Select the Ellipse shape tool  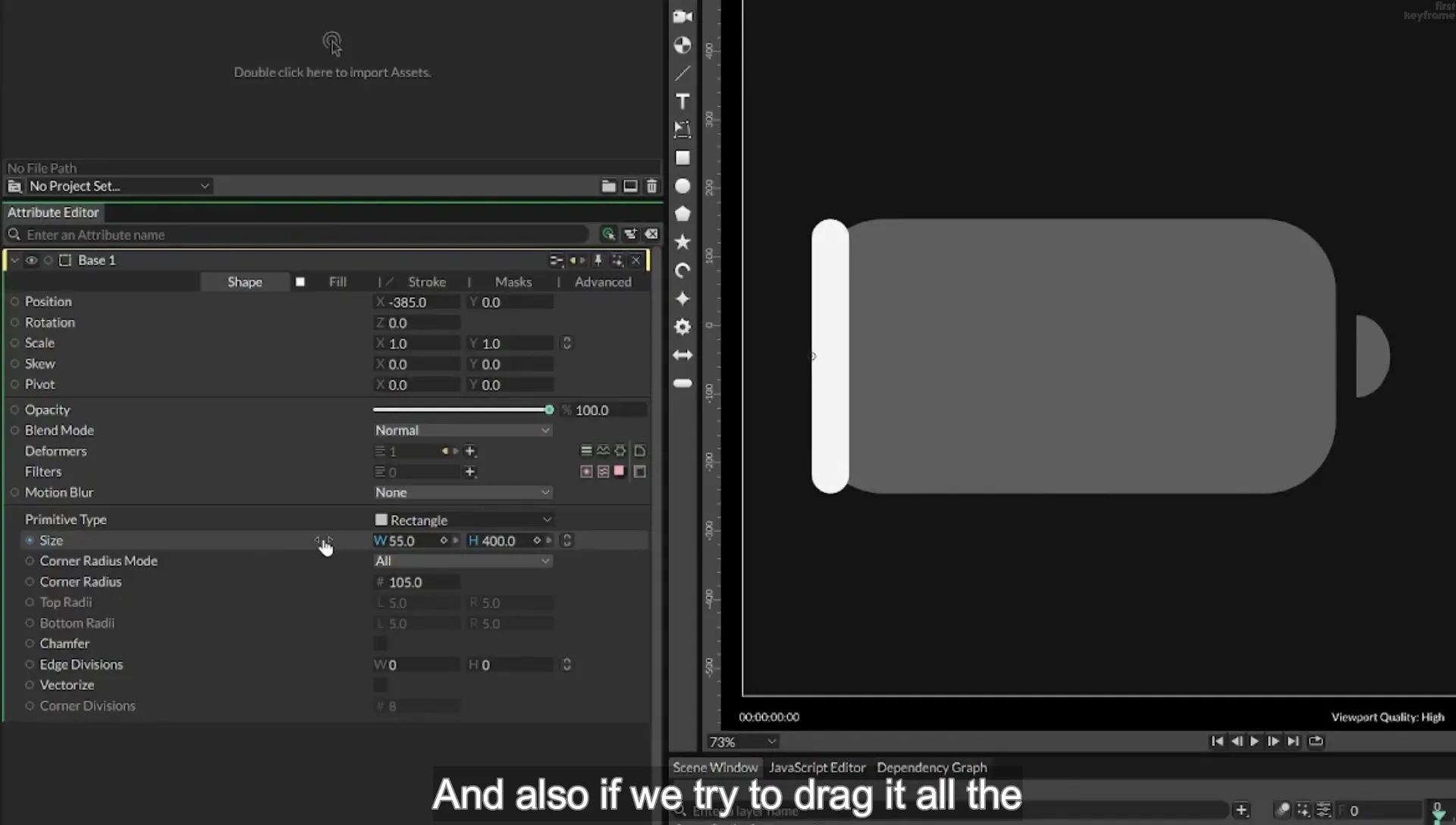(682, 186)
